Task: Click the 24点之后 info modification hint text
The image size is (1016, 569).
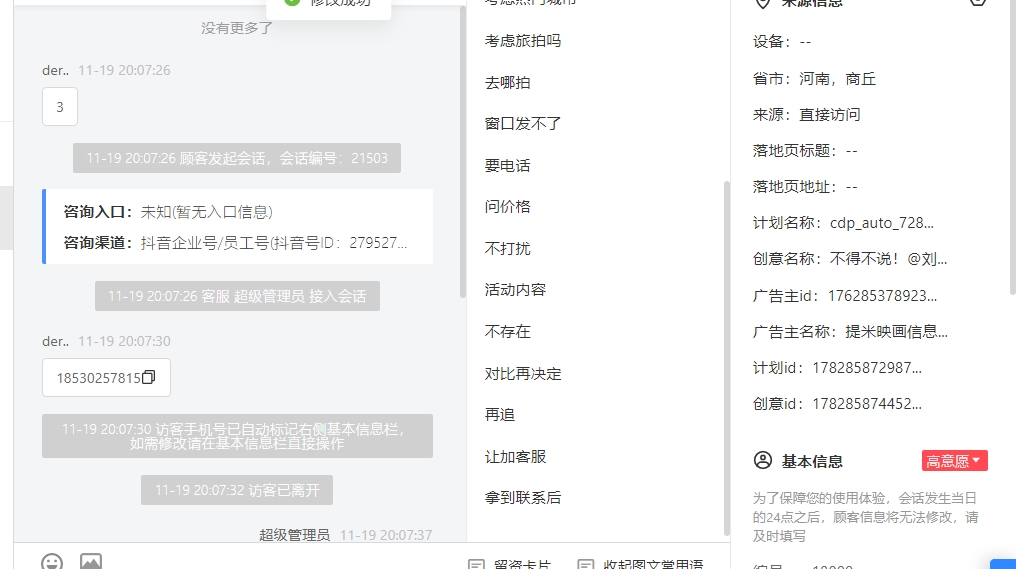Action: pos(866,517)
